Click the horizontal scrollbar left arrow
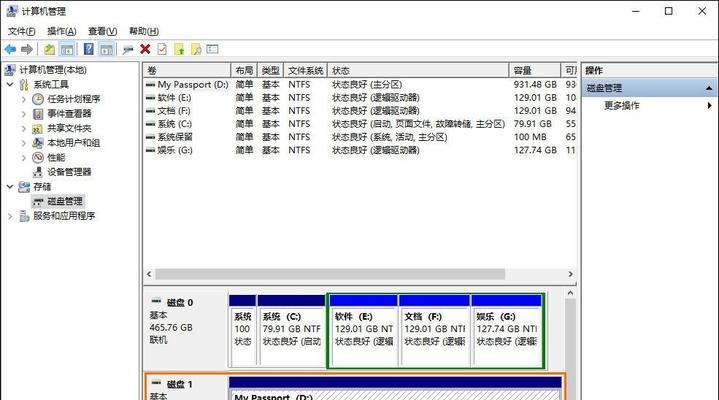 coord(149,274)
